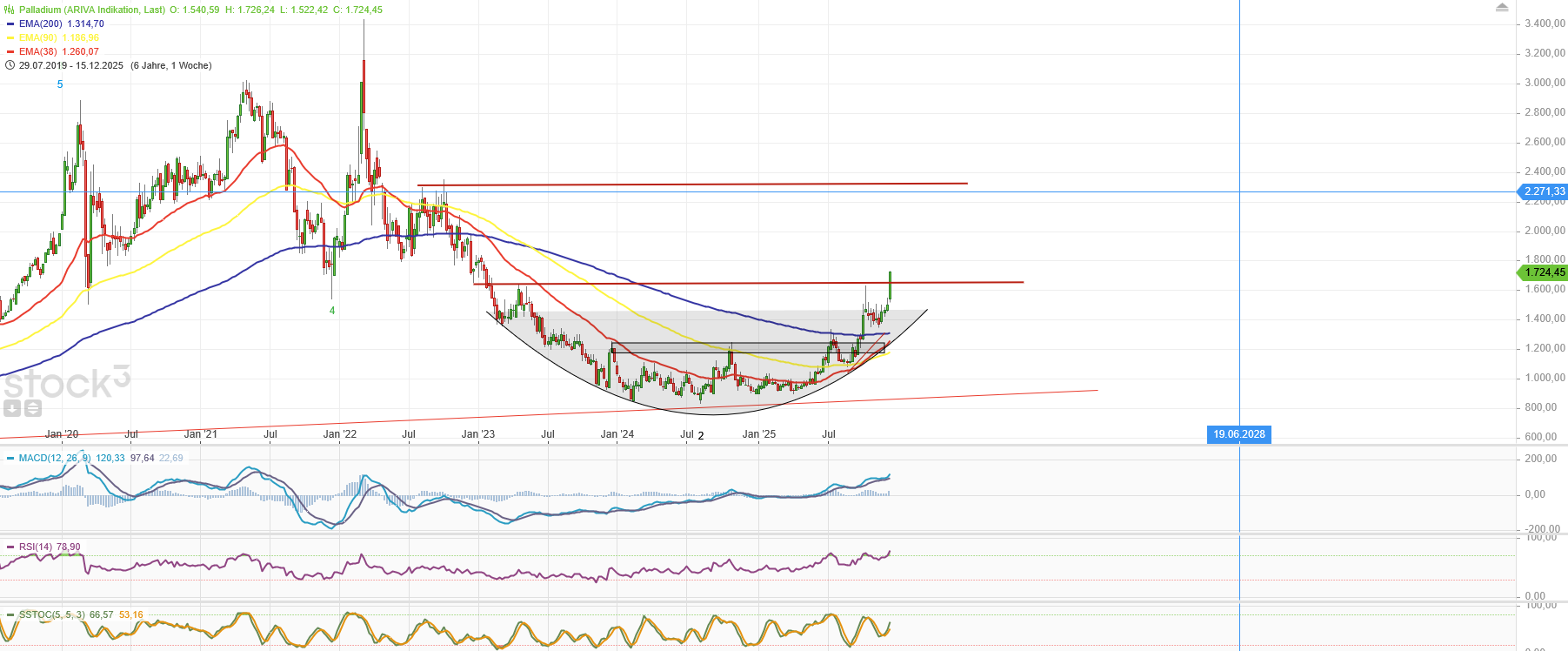Select the EMA(200) legend entry
Screen dimensions: 1568x651
(x=40, y=24)
